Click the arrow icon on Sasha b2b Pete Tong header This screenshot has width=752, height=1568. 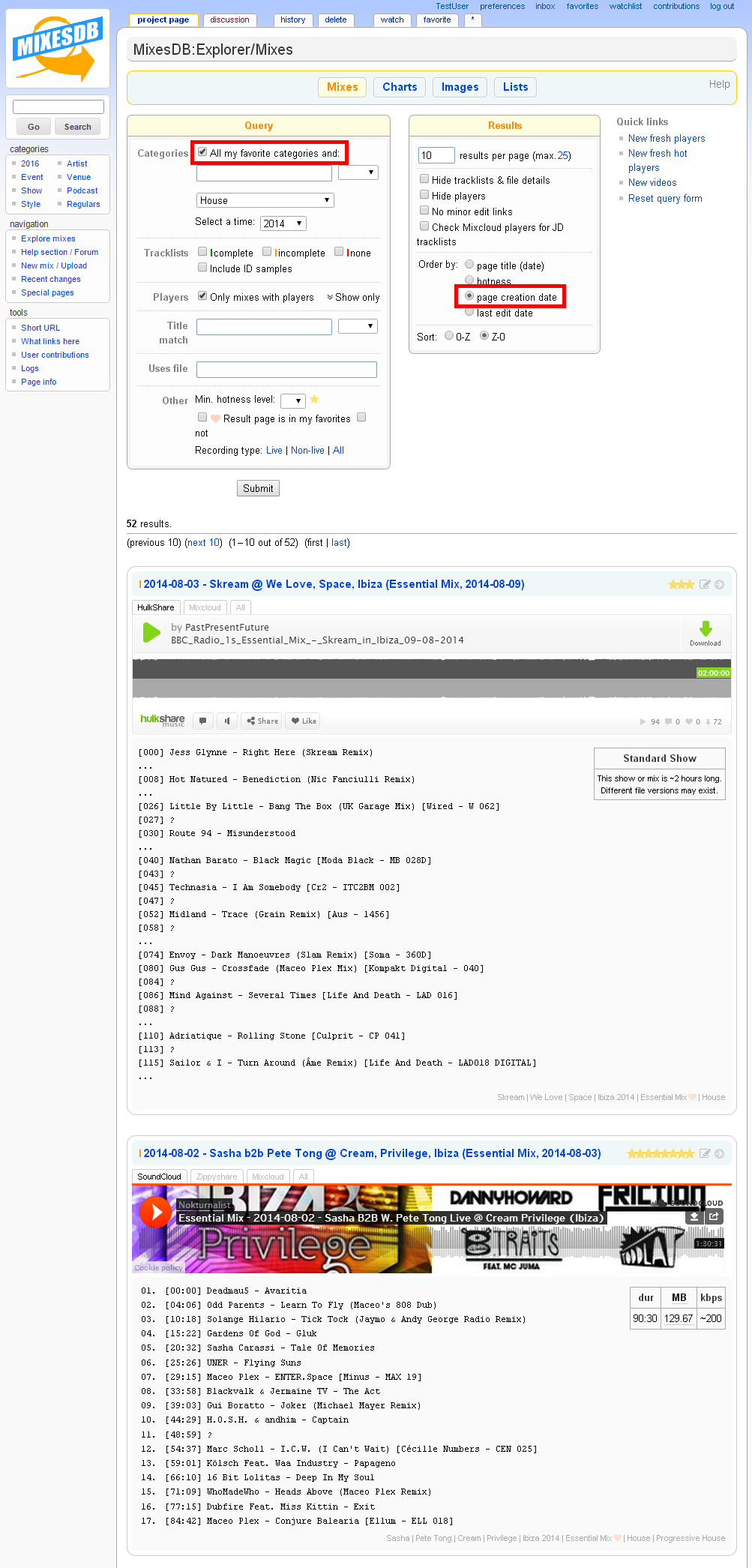719,1153
